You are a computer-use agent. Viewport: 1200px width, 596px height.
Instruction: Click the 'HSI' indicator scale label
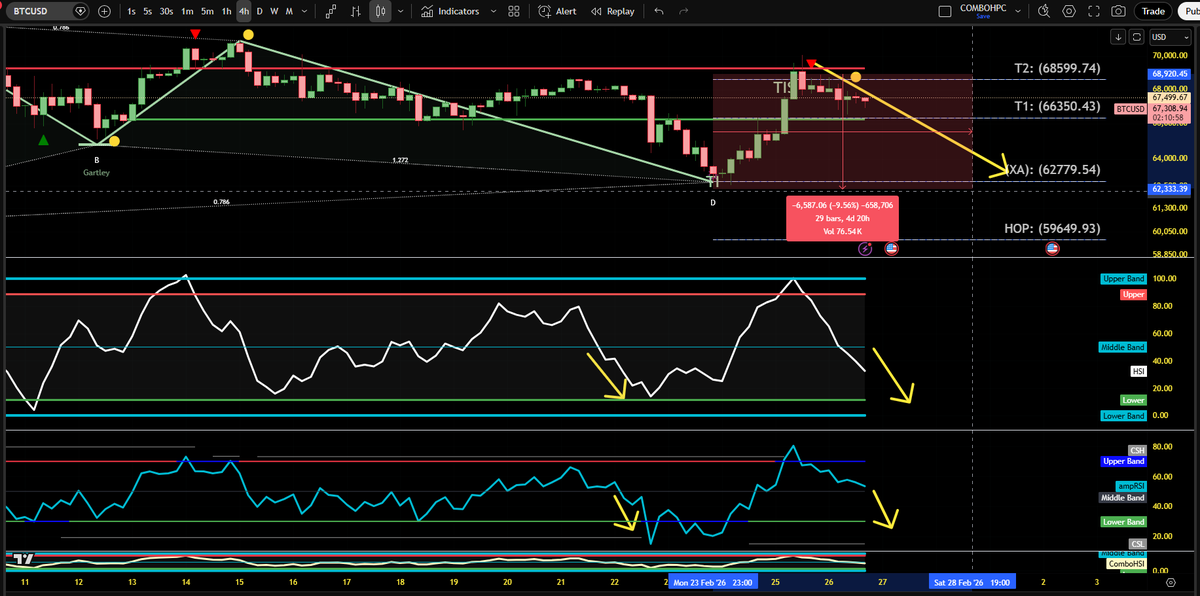point(1138,371)
